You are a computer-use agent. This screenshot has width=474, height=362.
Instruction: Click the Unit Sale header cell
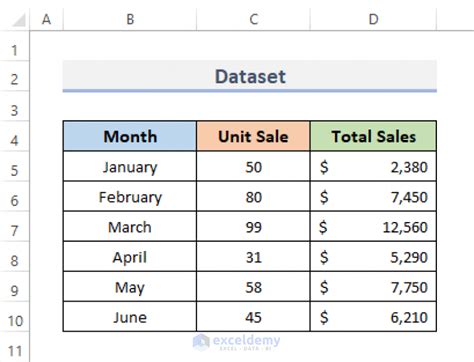(253, 136)
